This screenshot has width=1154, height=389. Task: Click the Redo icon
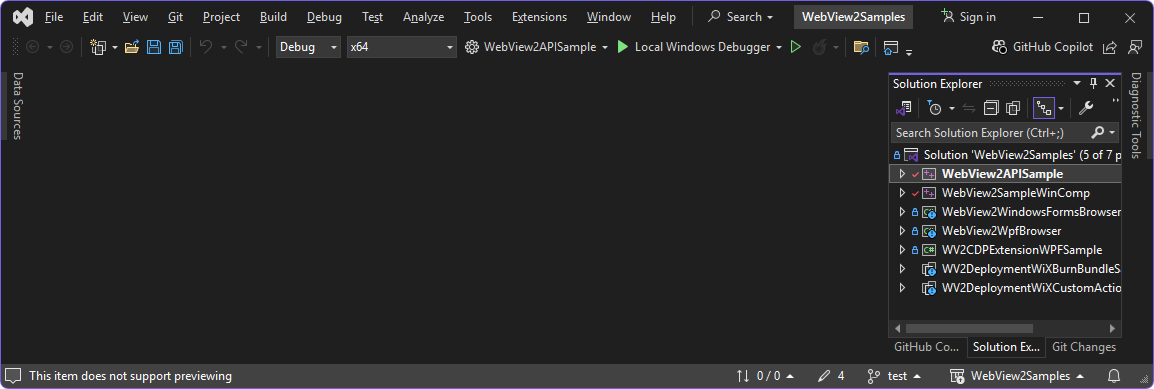241,47
